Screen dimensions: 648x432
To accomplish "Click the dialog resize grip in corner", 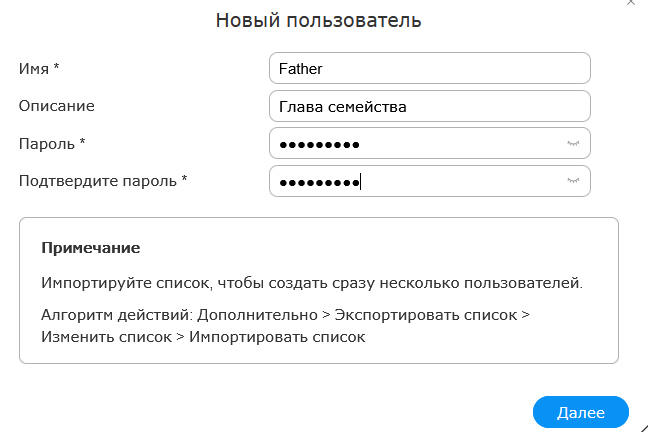I will click(x=644, y=428).
